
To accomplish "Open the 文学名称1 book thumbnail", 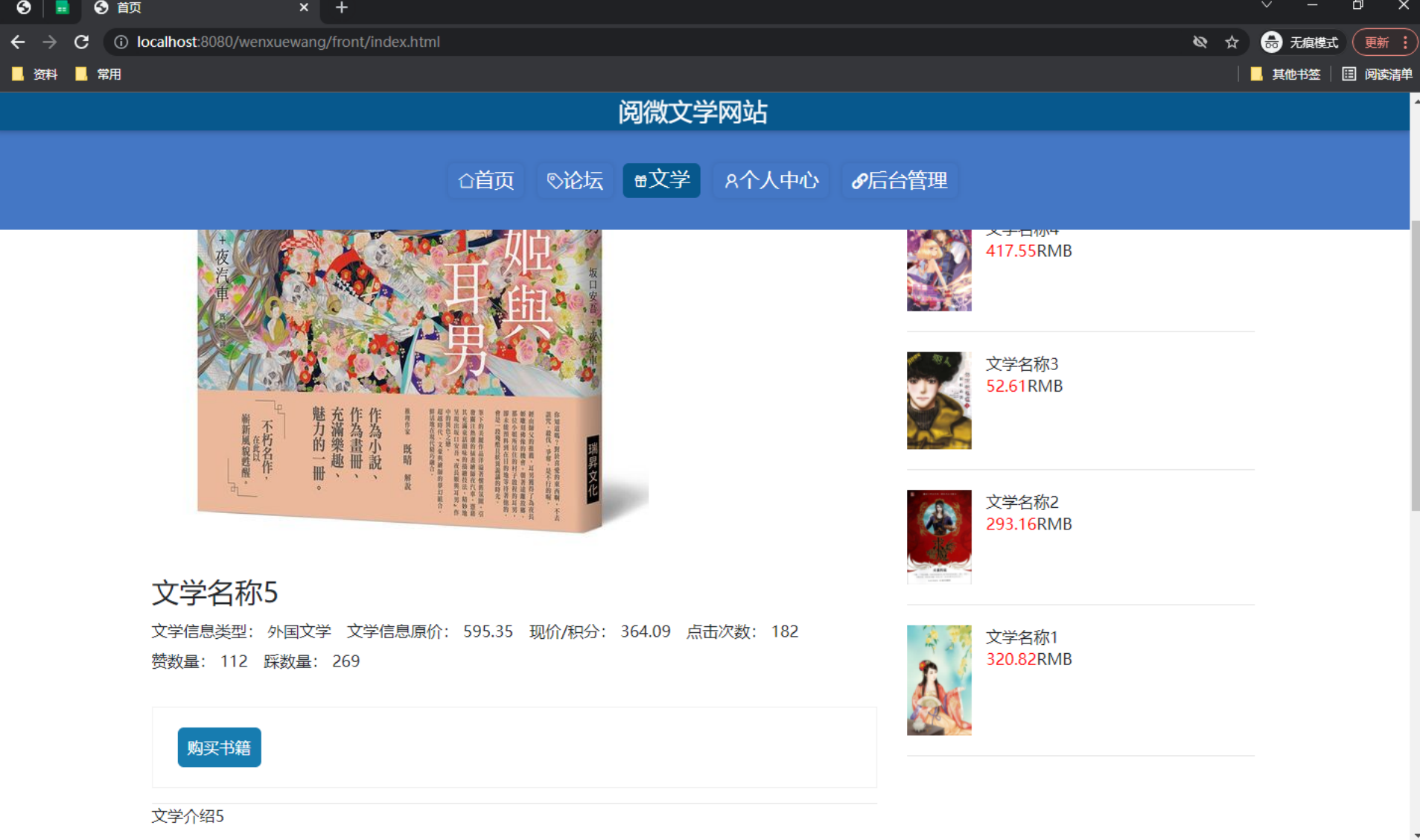I will 939,680.
